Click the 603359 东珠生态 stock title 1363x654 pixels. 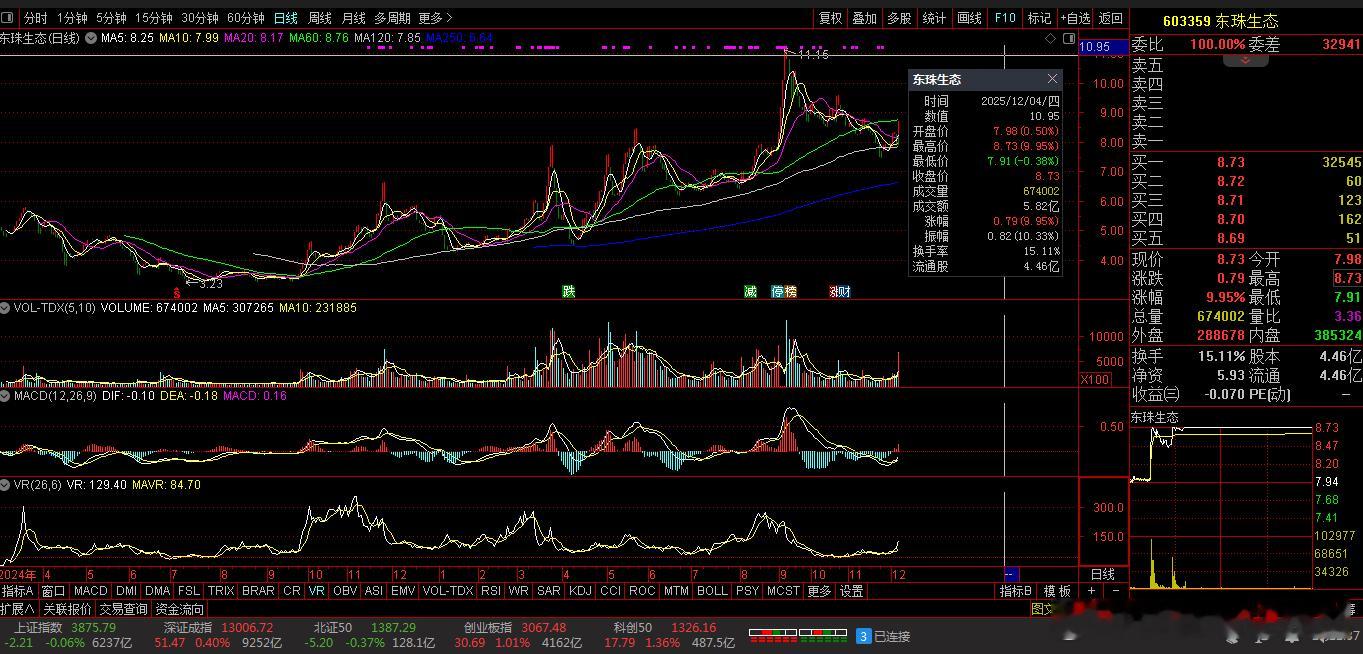click(x=1220, y=21)
